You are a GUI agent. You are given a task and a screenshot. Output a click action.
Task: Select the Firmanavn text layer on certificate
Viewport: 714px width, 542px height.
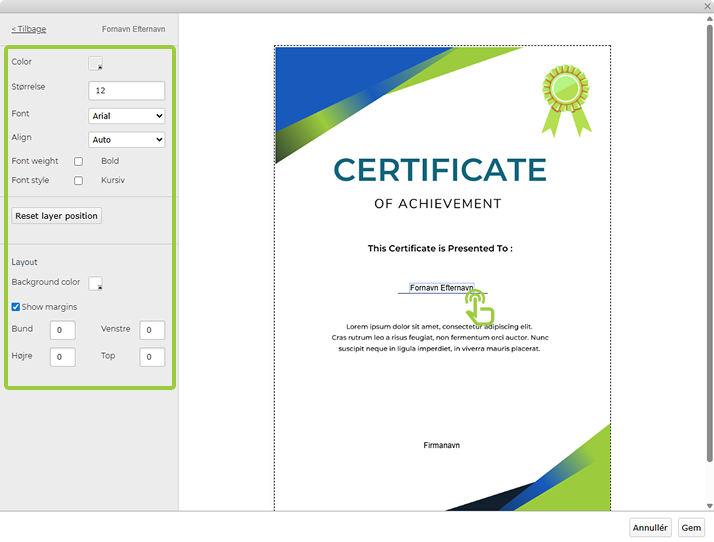441,445
